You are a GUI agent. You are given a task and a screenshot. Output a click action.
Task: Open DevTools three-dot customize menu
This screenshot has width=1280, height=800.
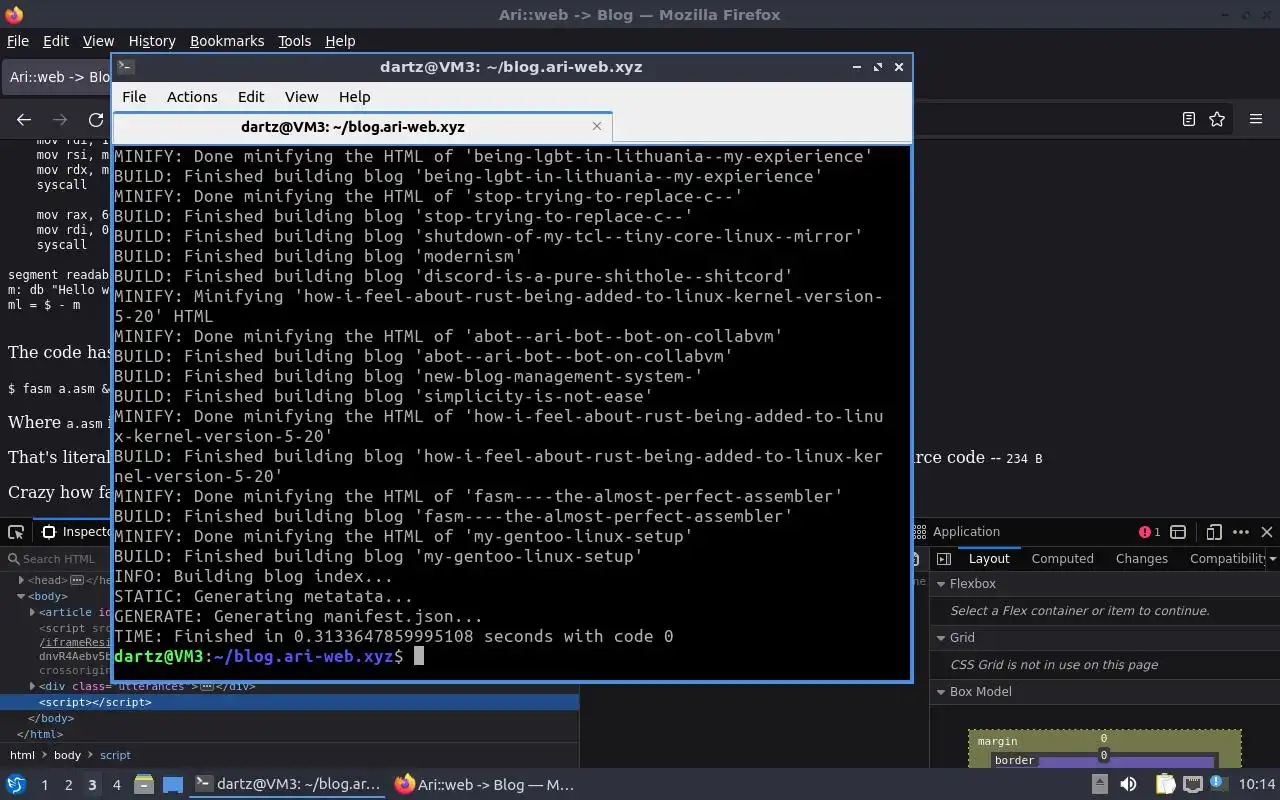(x=1241, y=532)
